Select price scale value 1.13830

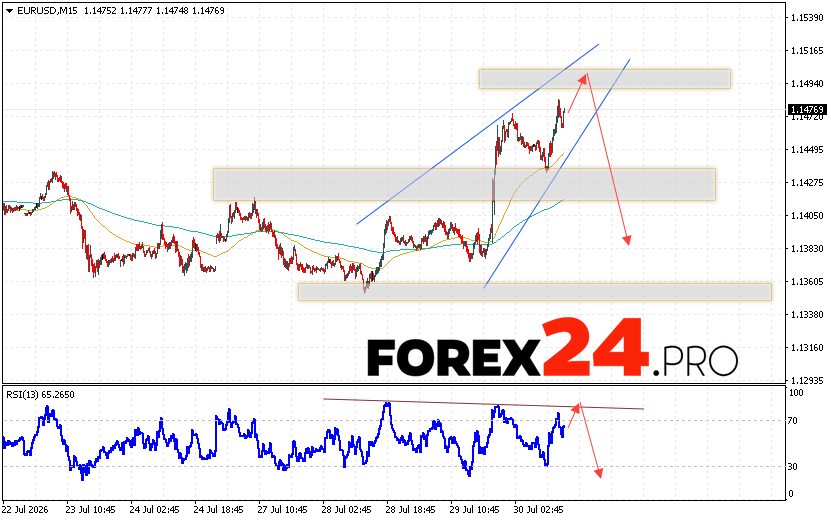pos(807,249)
